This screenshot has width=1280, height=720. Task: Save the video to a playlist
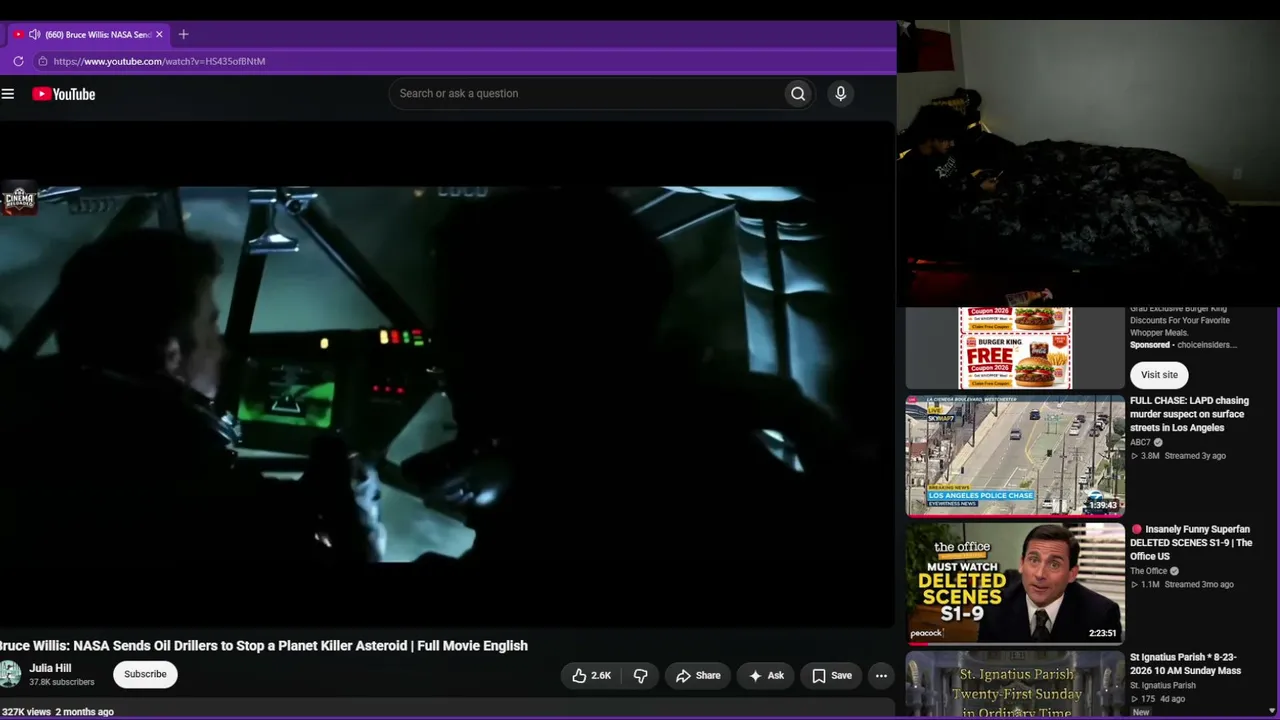pos(832,676)
